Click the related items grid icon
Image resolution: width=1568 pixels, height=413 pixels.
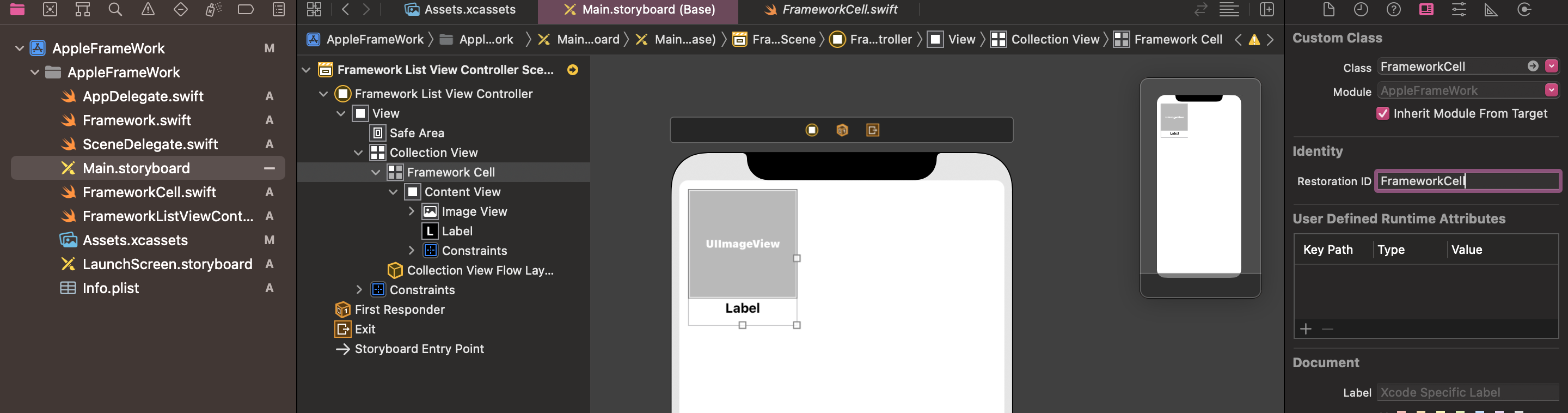coord(314,9)
